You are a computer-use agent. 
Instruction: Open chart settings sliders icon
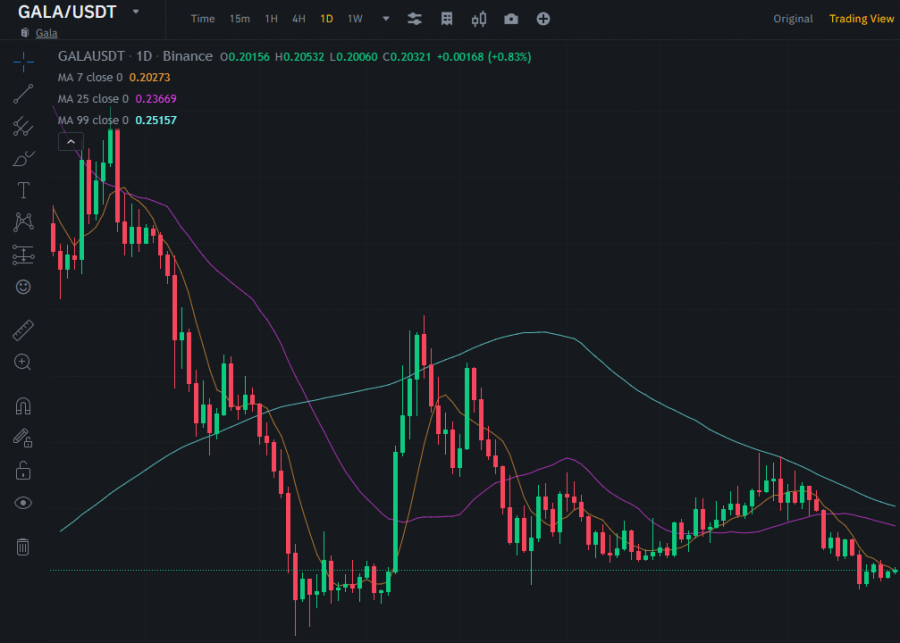coord(414,19)
